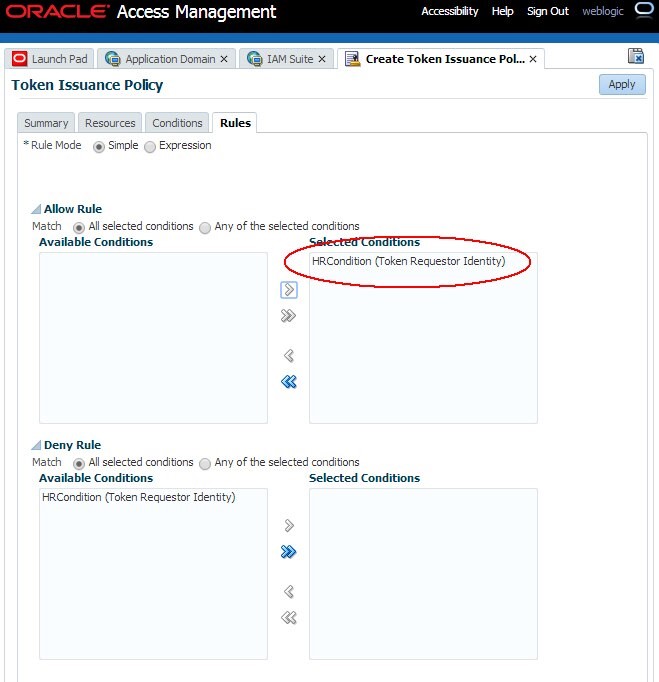
Task: Choose Any of the selected conditions for Deny Rule
Action: pyautogui.click(x=205, y=464)
